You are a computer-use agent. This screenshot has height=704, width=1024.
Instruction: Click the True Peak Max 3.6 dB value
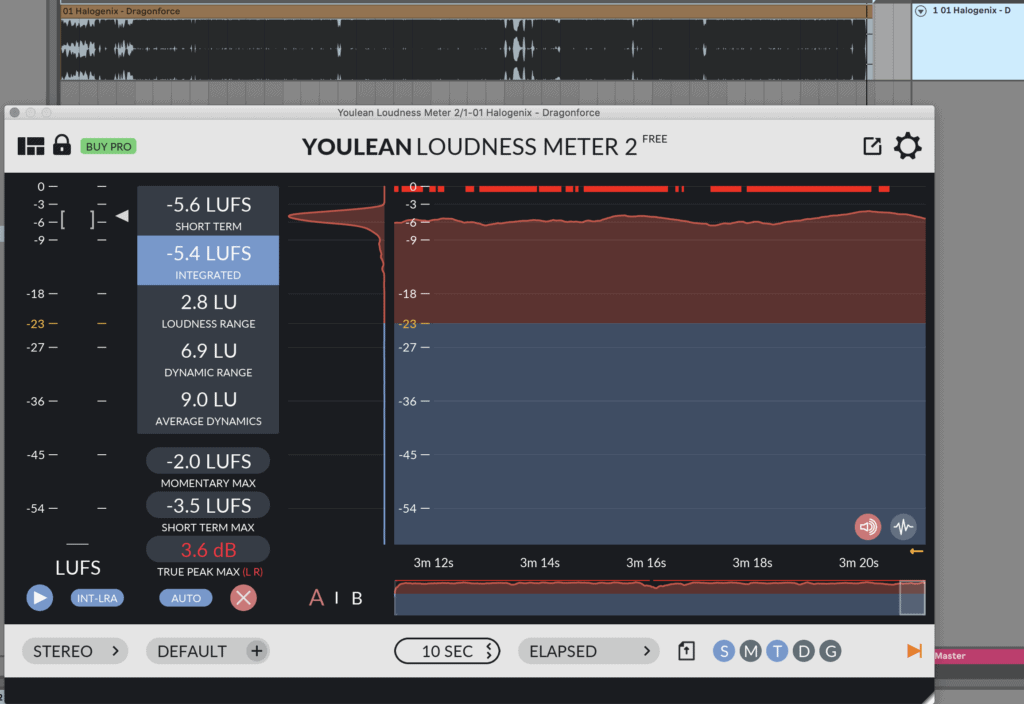pos(208,550)
